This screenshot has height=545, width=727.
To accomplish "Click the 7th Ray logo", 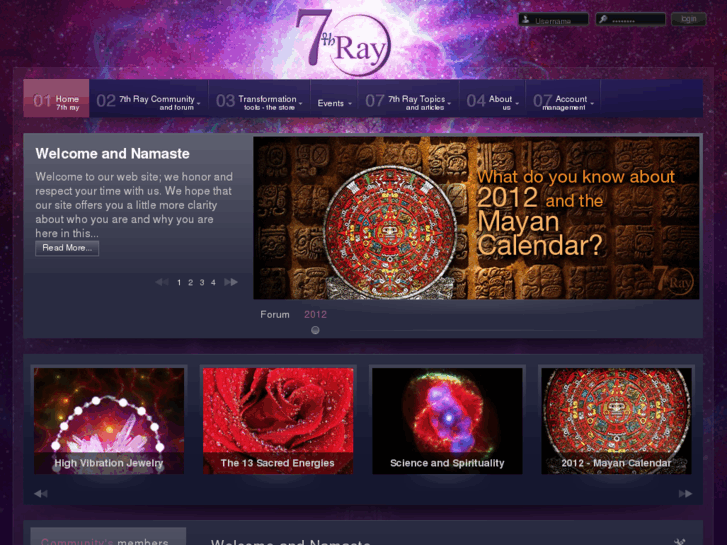I will tap(343, 43).
